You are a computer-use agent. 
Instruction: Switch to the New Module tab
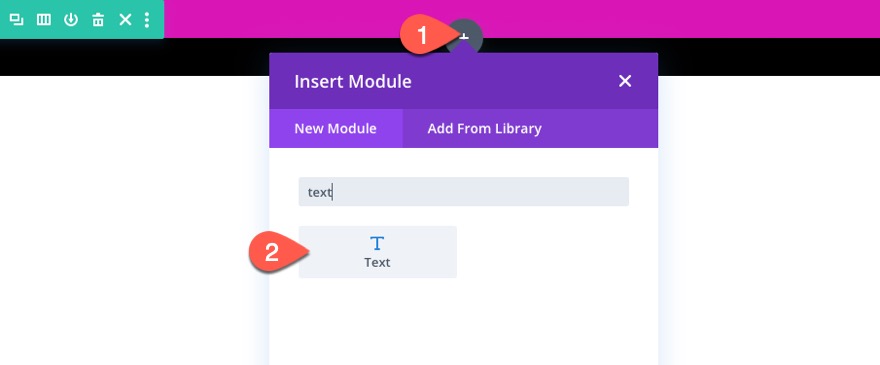336,129
